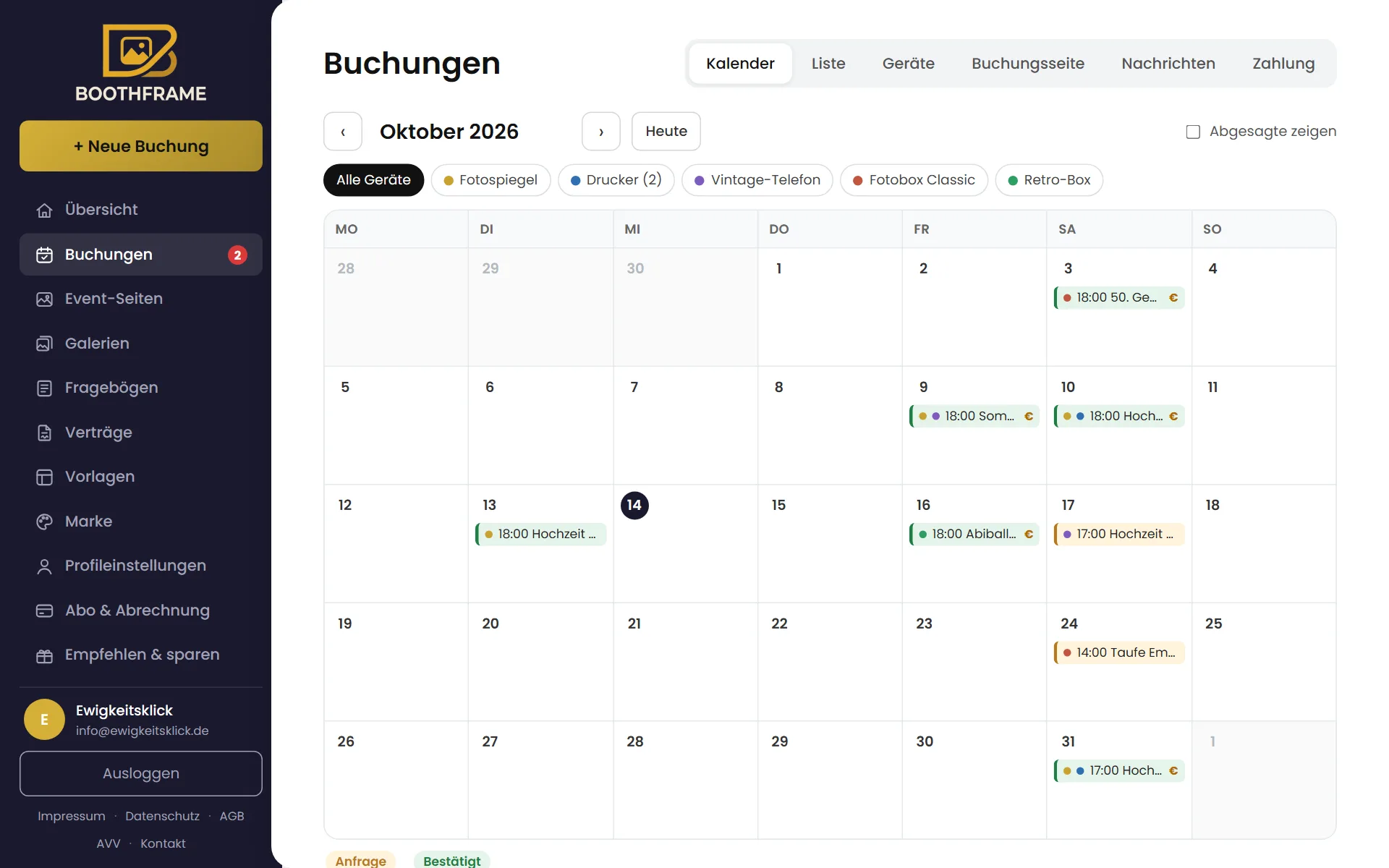Filter calendar by Retro-Box
Viewport: 1389px width, 868px height.
1049,180
